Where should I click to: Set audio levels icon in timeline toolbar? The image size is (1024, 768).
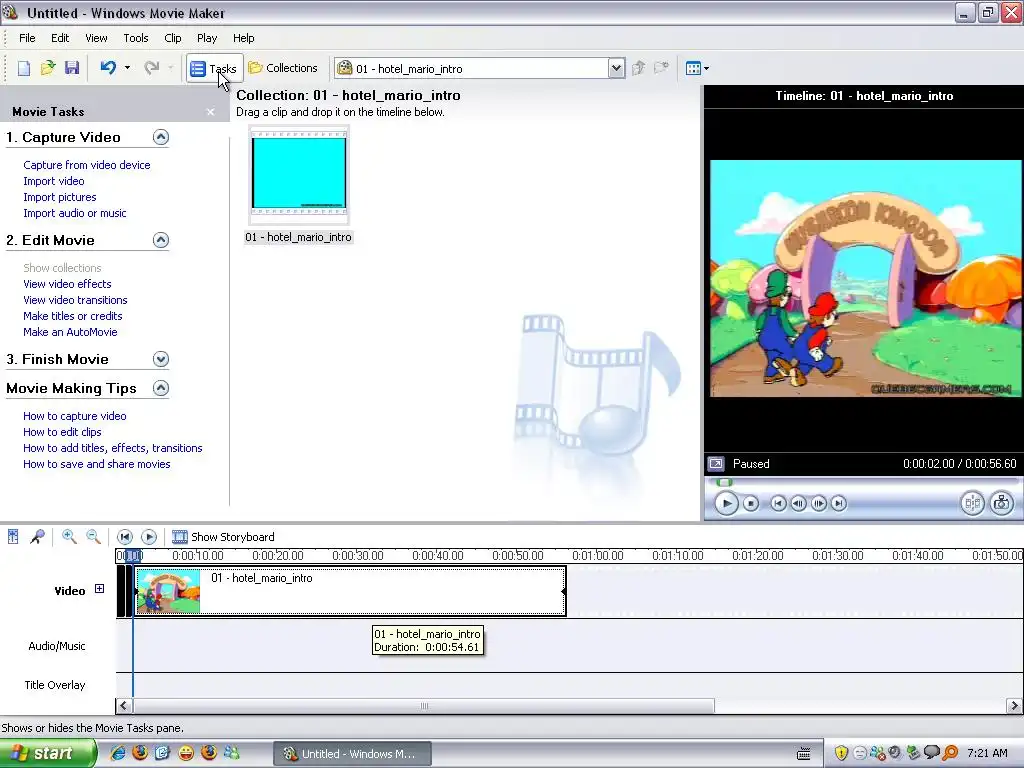point(13,537)
